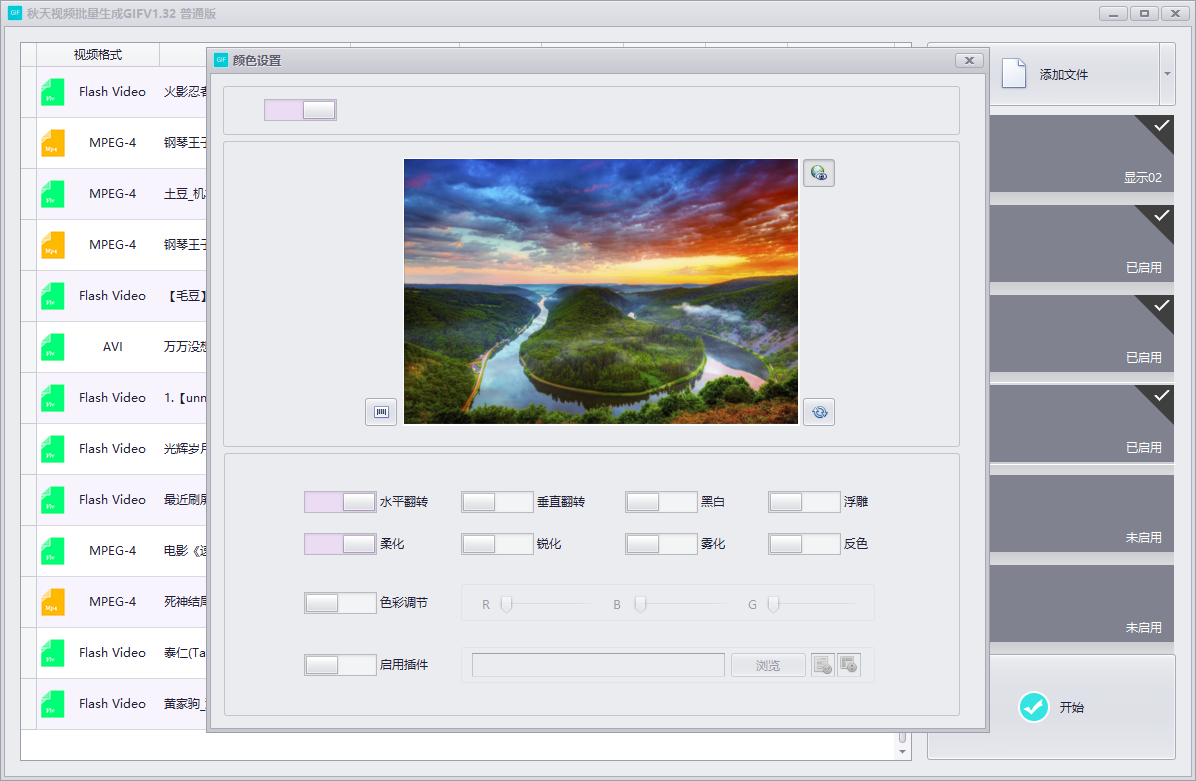The height and width of the screenshot is (781, 1196).
Task: Click the file name starting 泰仁(Ta
Action: point(185,653)
